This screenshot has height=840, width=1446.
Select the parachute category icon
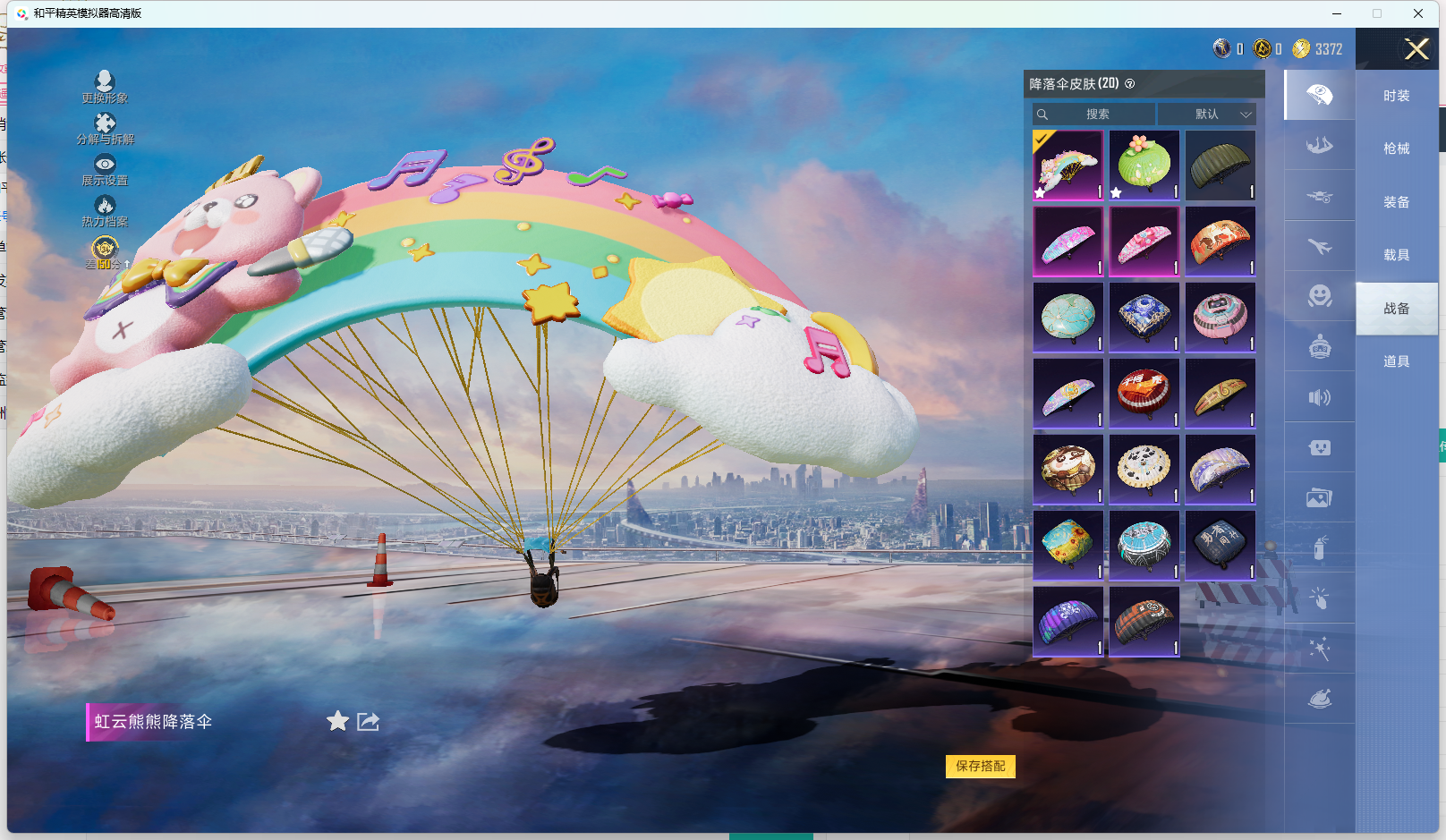tap(1319, 95)
